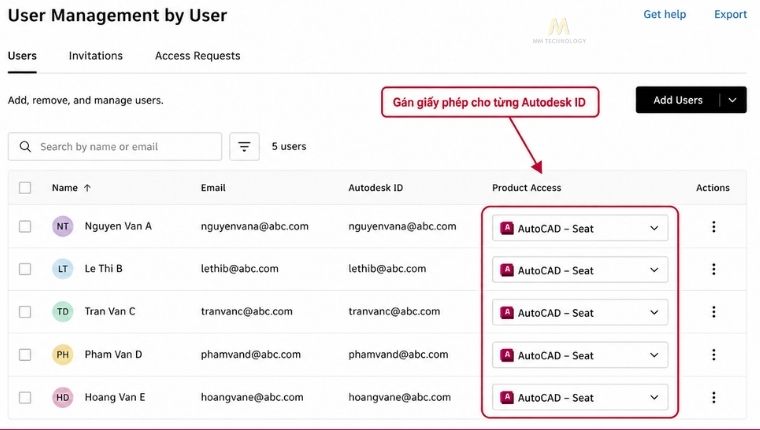Viewport: 760px width, 430px height.
Task: Open the Add Users dropdown arrow
Action: click(733, 100)
